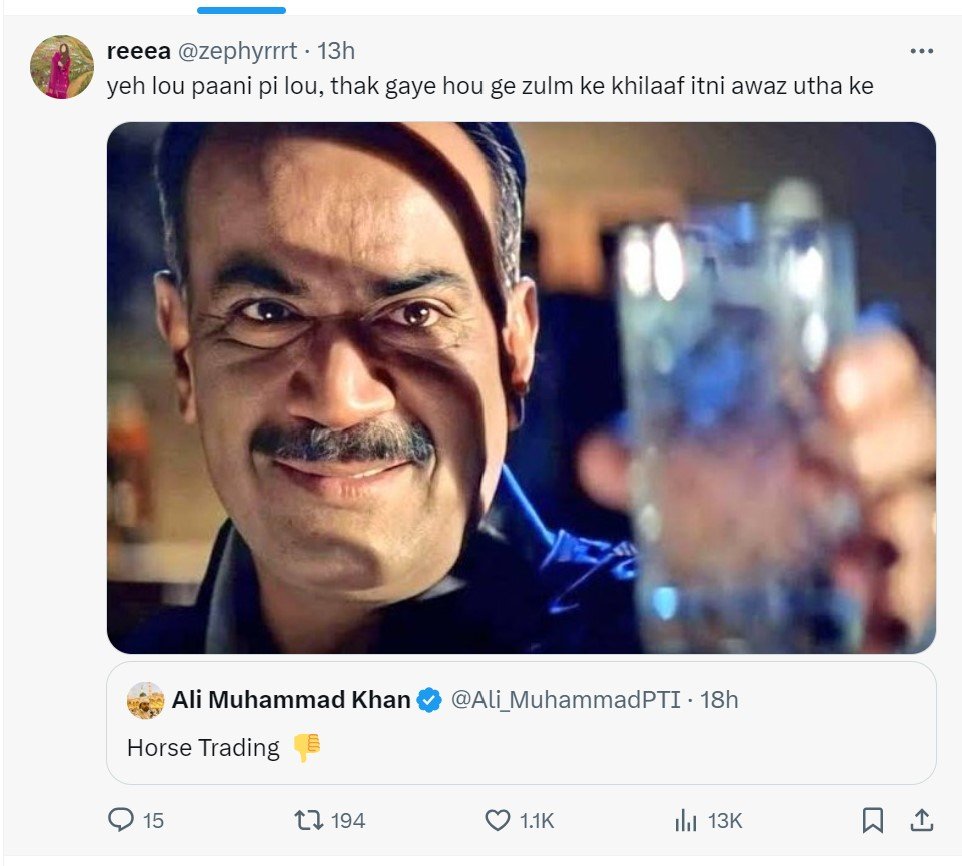This screenshot has width=962, height=866.
Task: Open view analytics bar chart icon
Action: (686, 821)
